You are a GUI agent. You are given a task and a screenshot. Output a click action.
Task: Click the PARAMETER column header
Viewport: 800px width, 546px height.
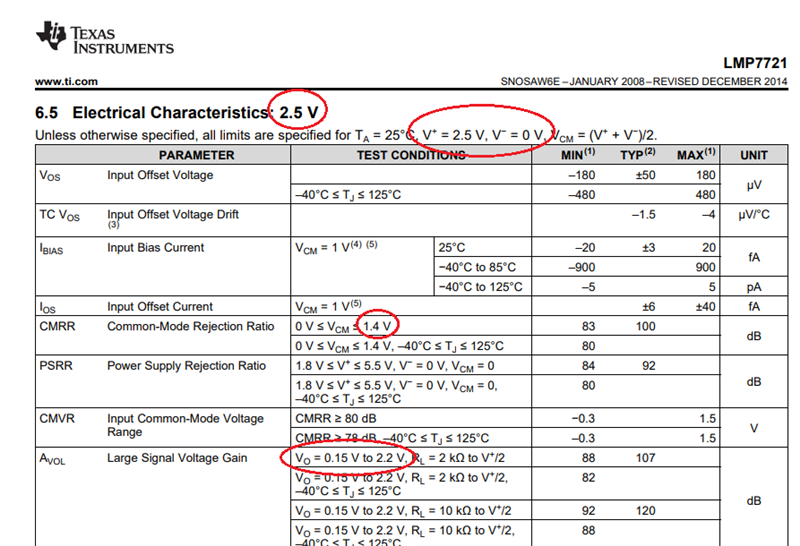(x=196, y=155)
